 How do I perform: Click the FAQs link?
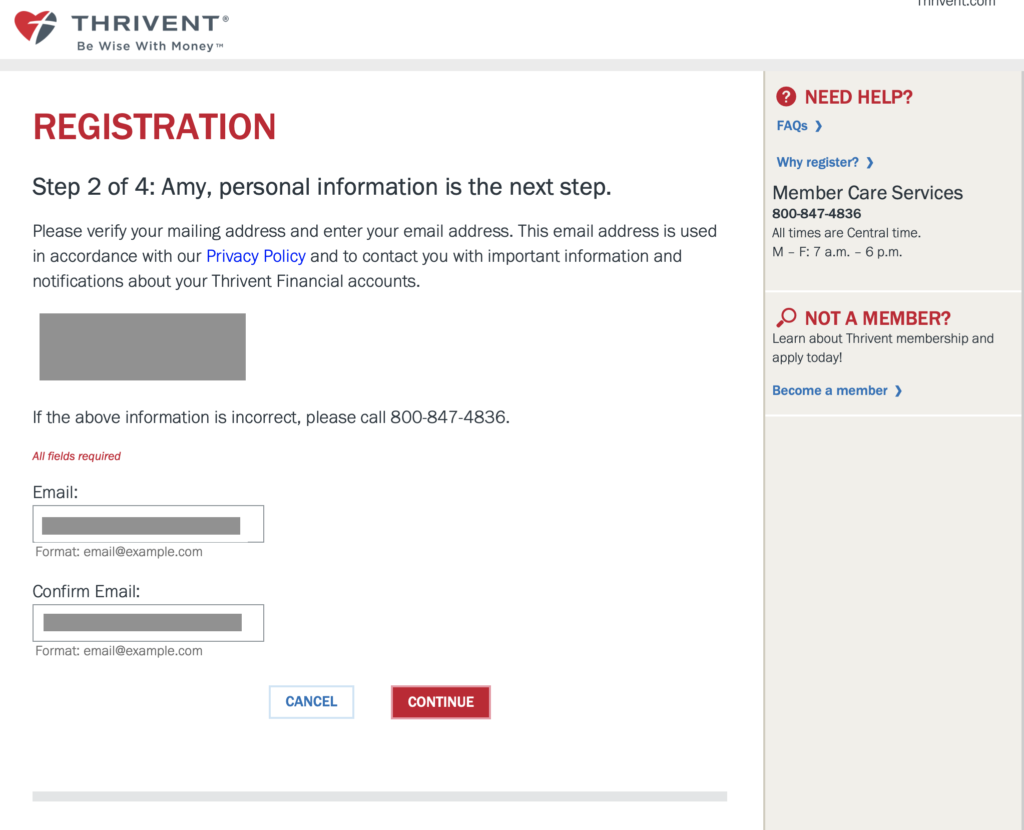[x=790, y=126]
